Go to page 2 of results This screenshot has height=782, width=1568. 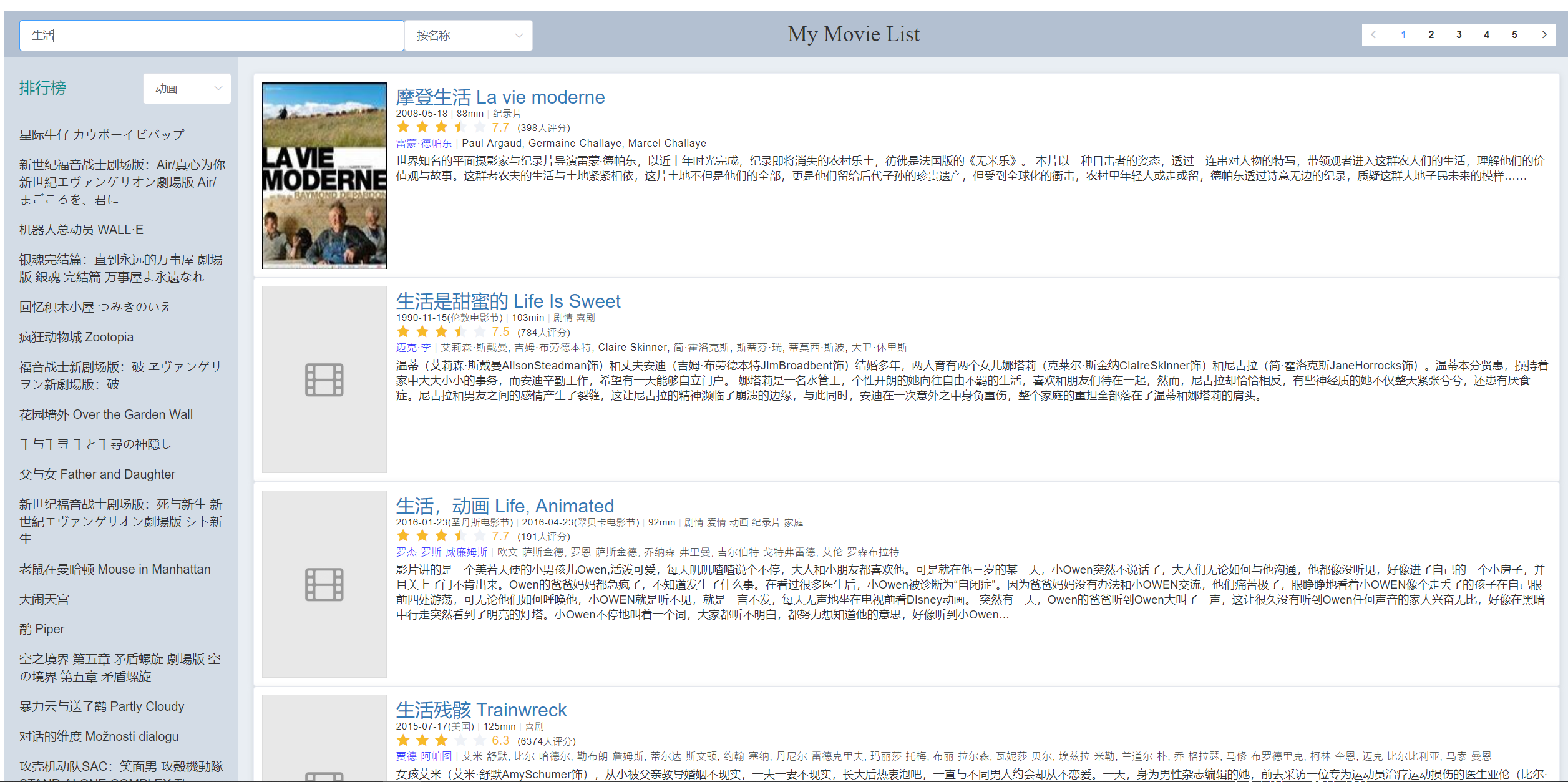coord(1431,35)
